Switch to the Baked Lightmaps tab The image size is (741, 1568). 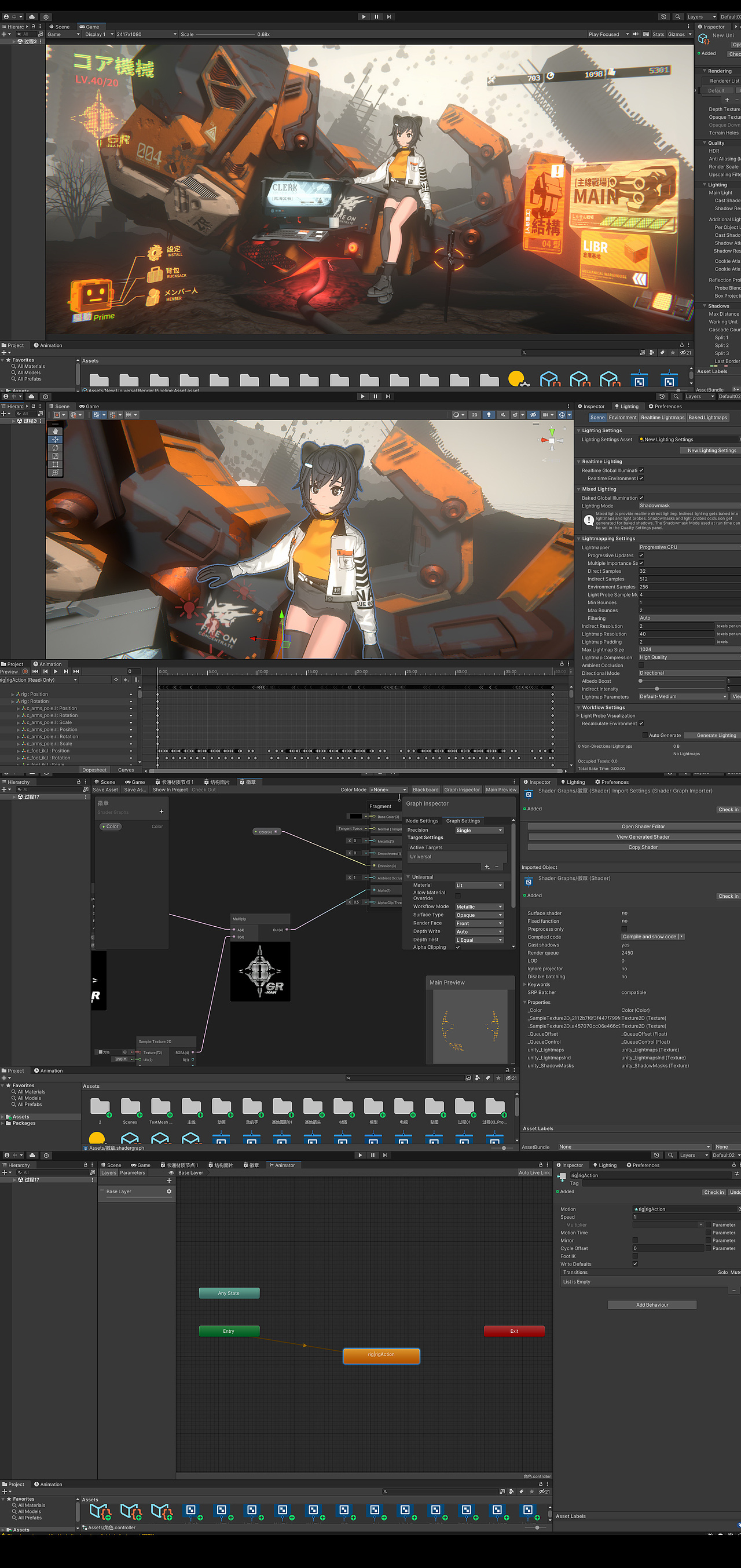[x=707, y=418]
